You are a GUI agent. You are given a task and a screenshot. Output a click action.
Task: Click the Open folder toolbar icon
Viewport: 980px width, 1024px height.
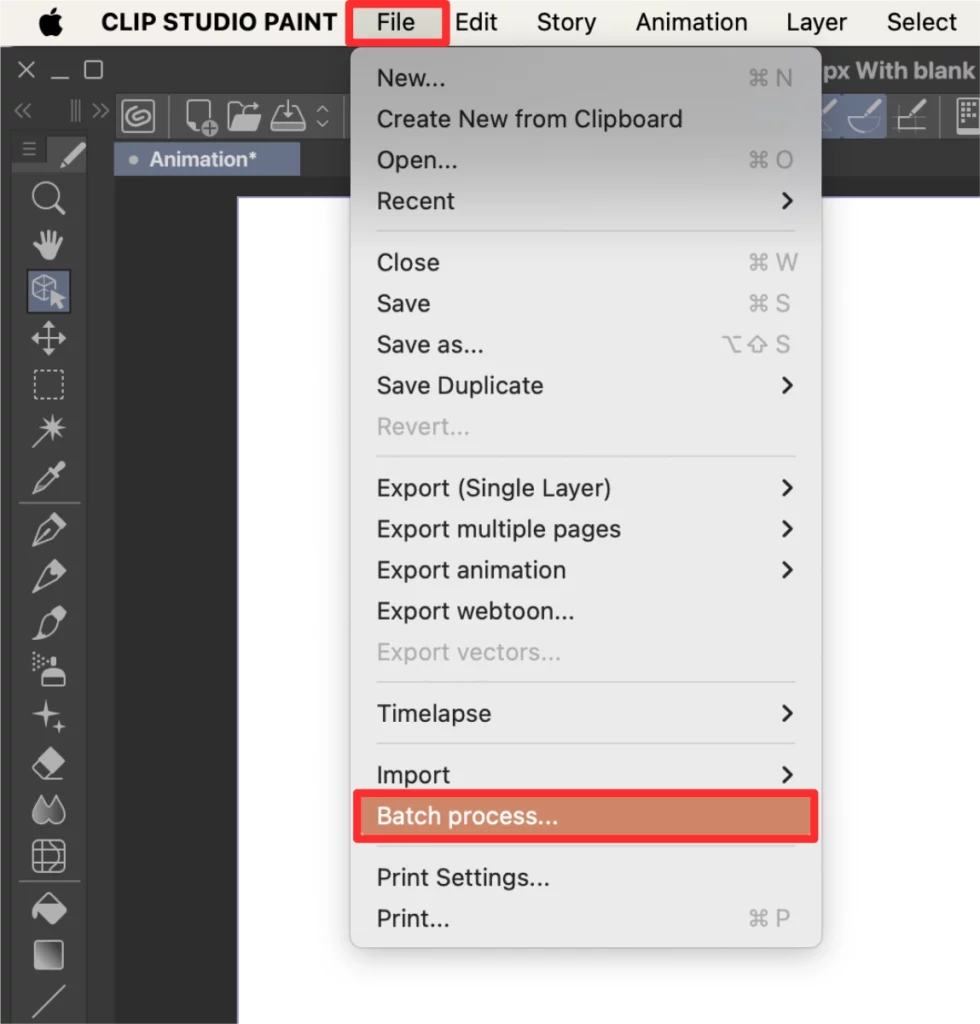tap(244, 116)
